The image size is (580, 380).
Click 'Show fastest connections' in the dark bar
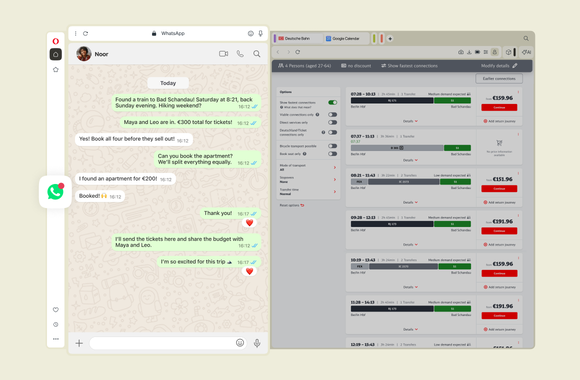tap(409, 65)
